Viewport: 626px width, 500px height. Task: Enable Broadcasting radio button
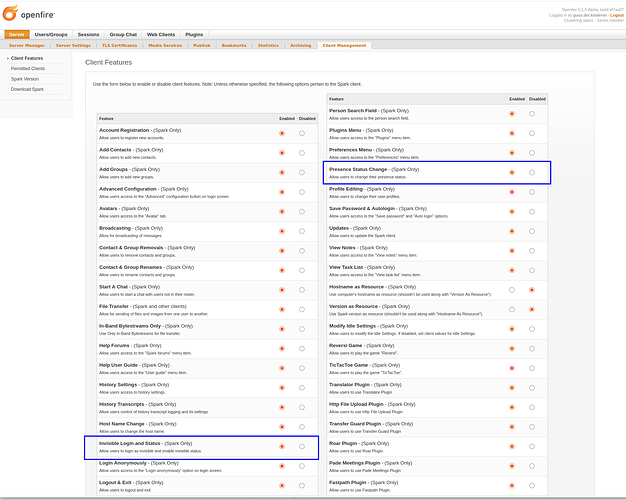(282, 231)
